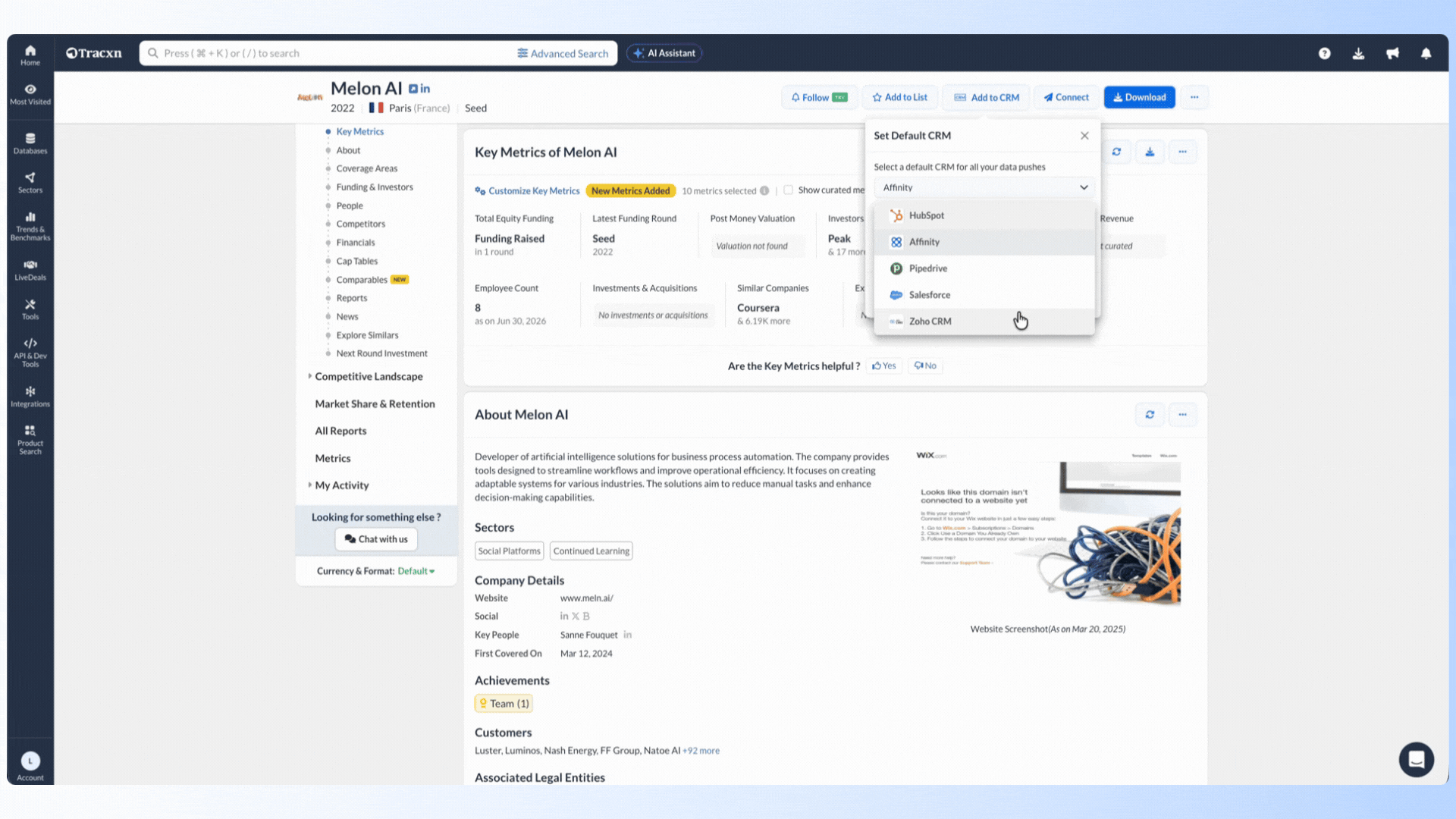The height and width of the screenshot is (819, 1456).
Task: Vote No on Key Metrics helpfulness
Action: 925,366
